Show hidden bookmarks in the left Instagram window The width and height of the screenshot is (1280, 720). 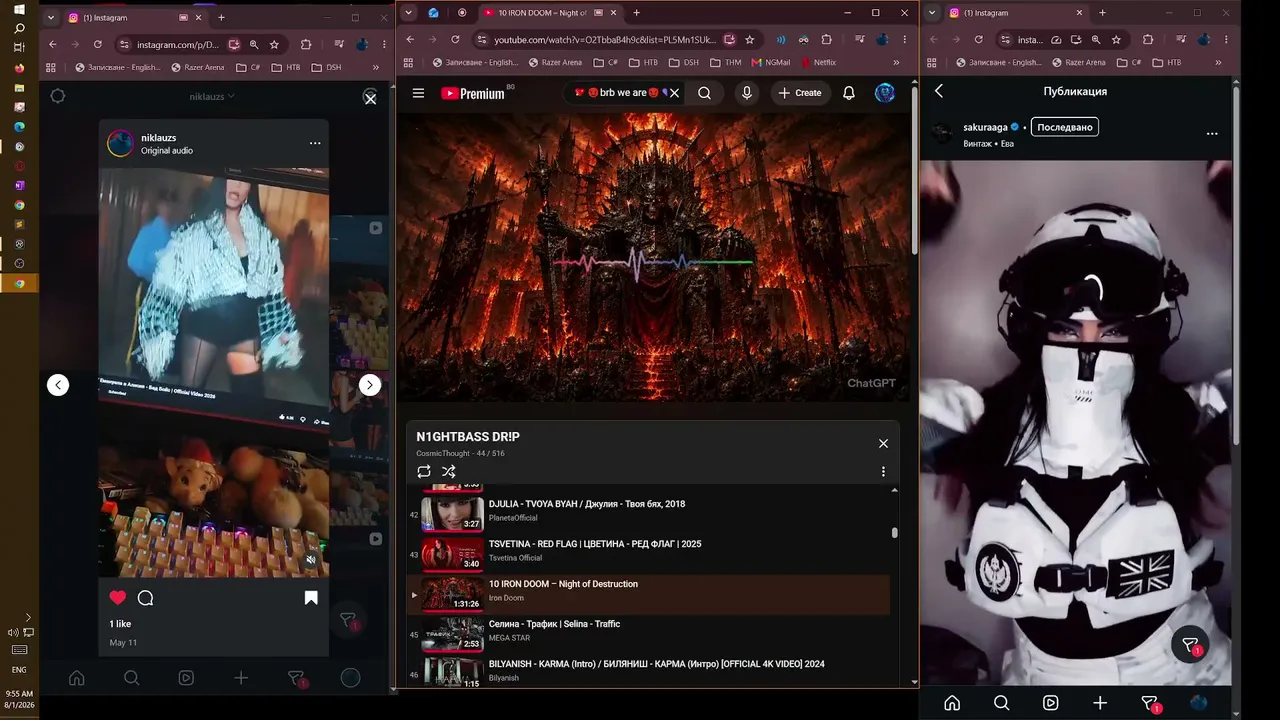tap(375, 67)
